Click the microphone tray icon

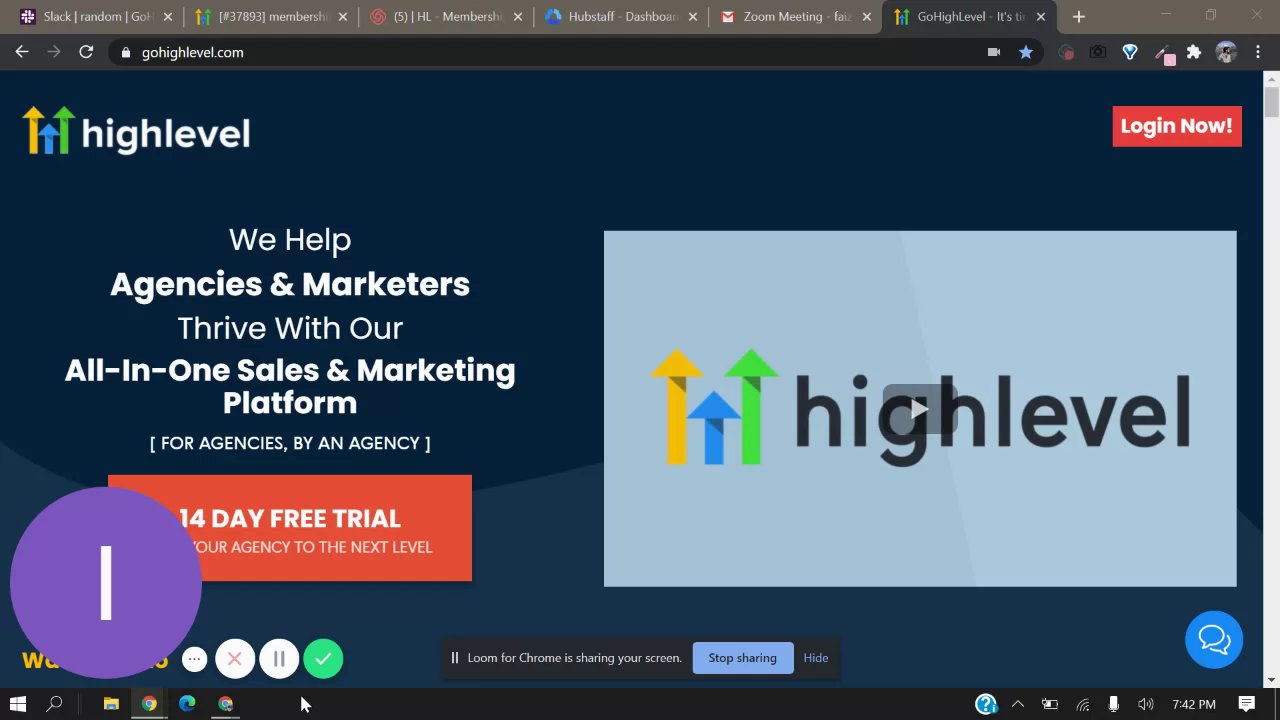pyautogui.click(x=1113, y=704)
